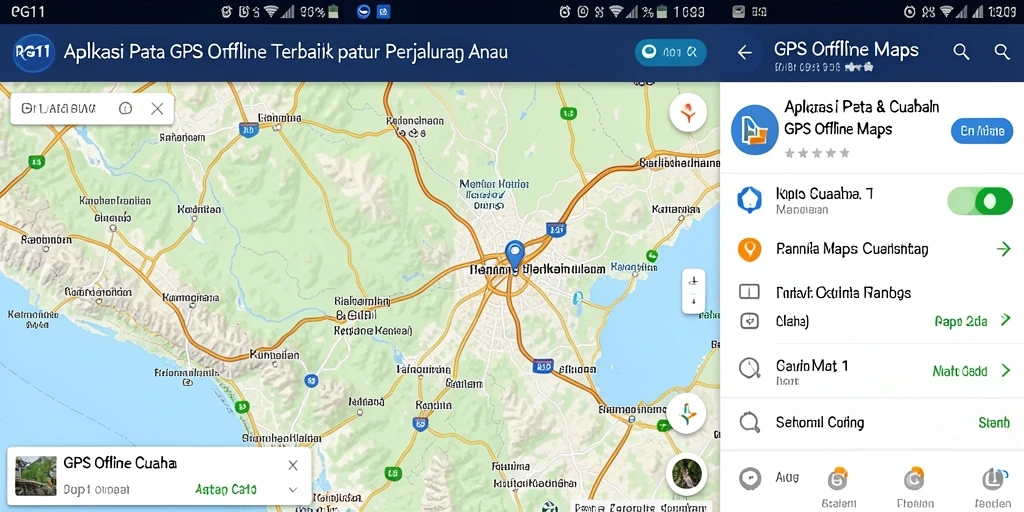Click the 'Sehomil Coıing' row label

click(x=820, y=423)
